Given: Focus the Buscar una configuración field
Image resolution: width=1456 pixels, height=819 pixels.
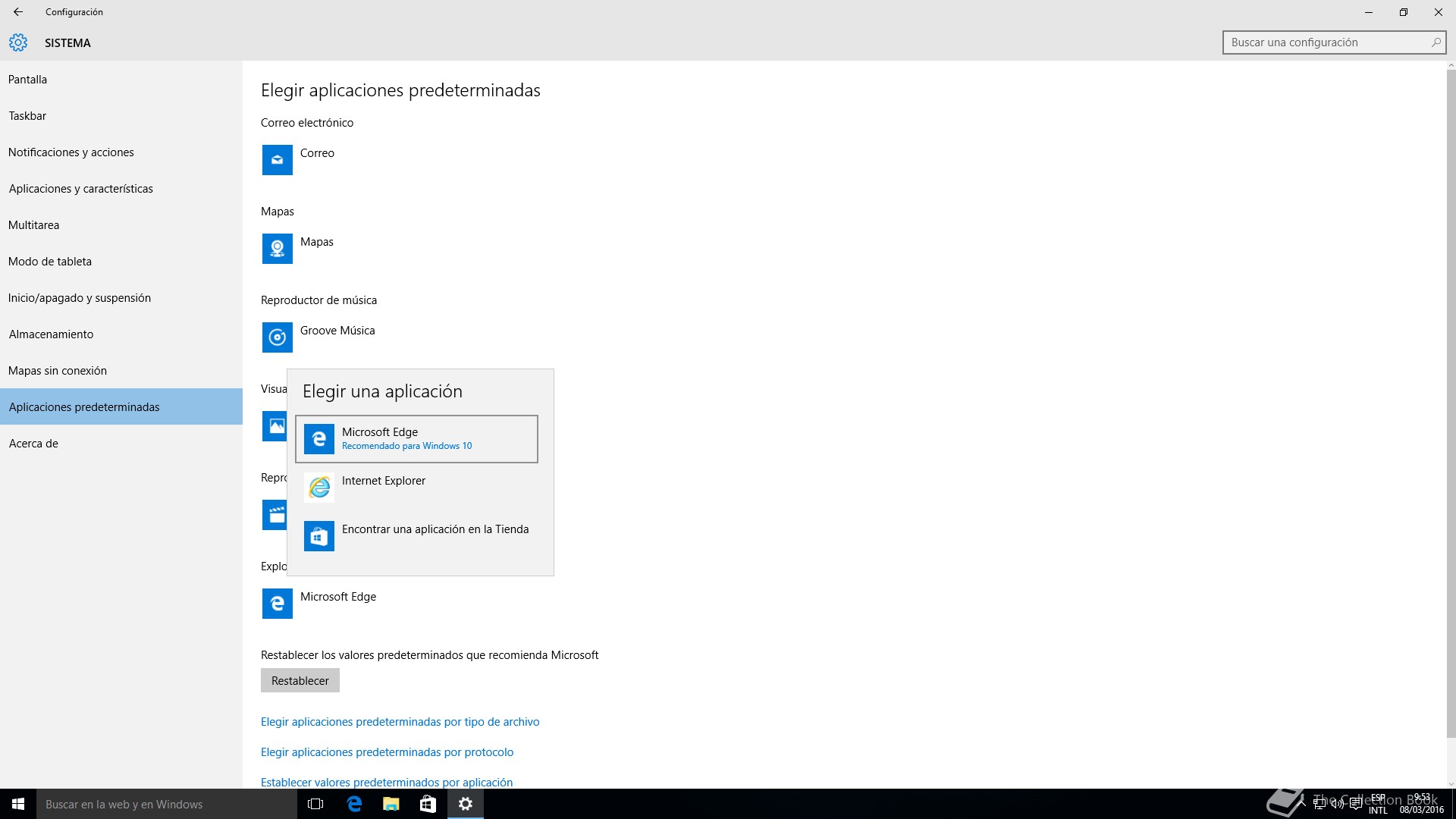Looking at the screenshot, I should (x=1334, y=42).
